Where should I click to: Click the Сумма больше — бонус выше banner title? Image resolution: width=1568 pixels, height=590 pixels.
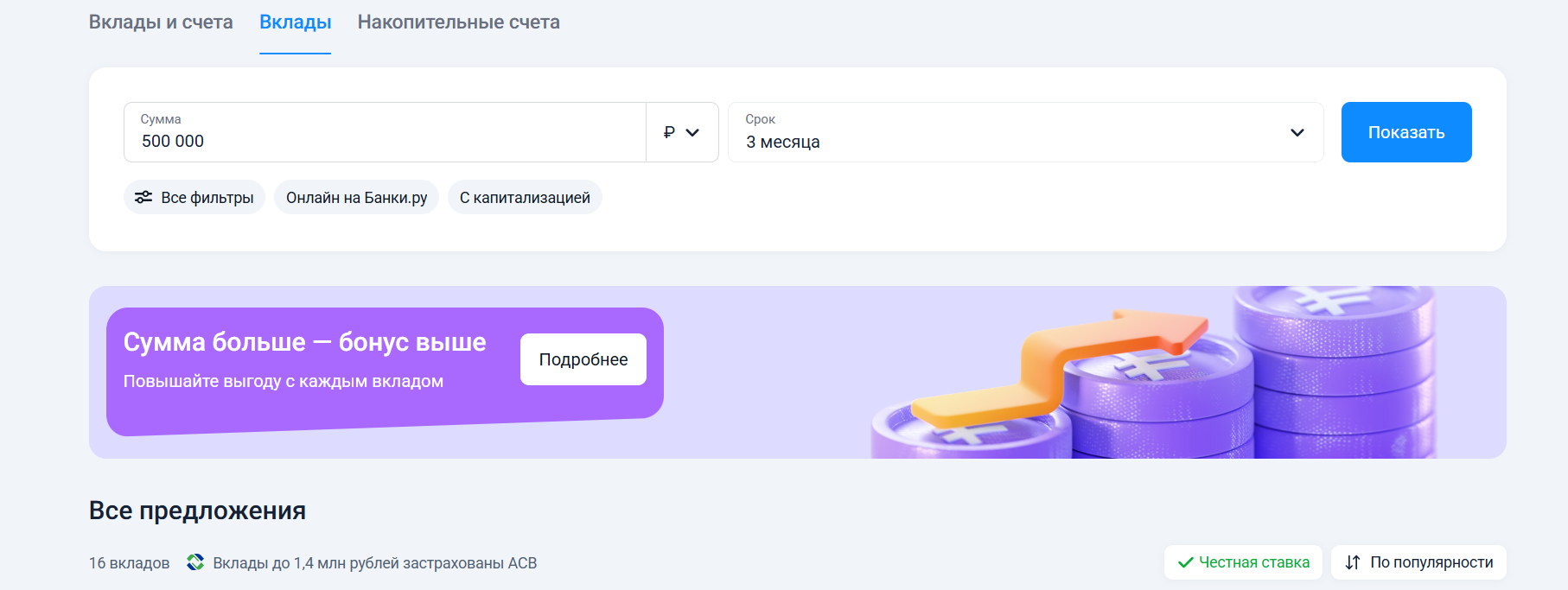[304, 342]
